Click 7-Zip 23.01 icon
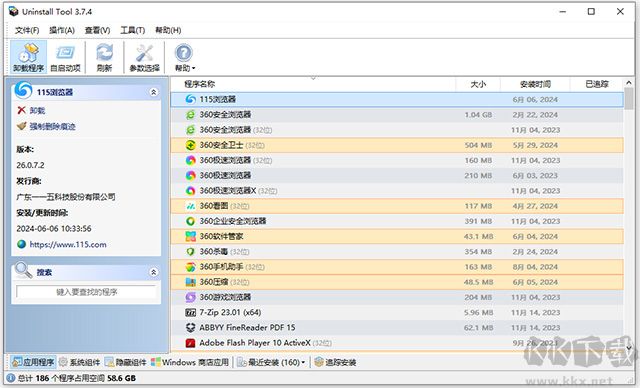 click(190, 313)
